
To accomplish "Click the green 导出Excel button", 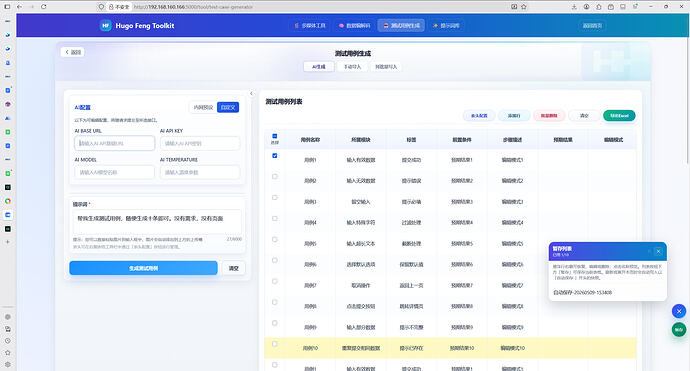I will coord(619,116).
